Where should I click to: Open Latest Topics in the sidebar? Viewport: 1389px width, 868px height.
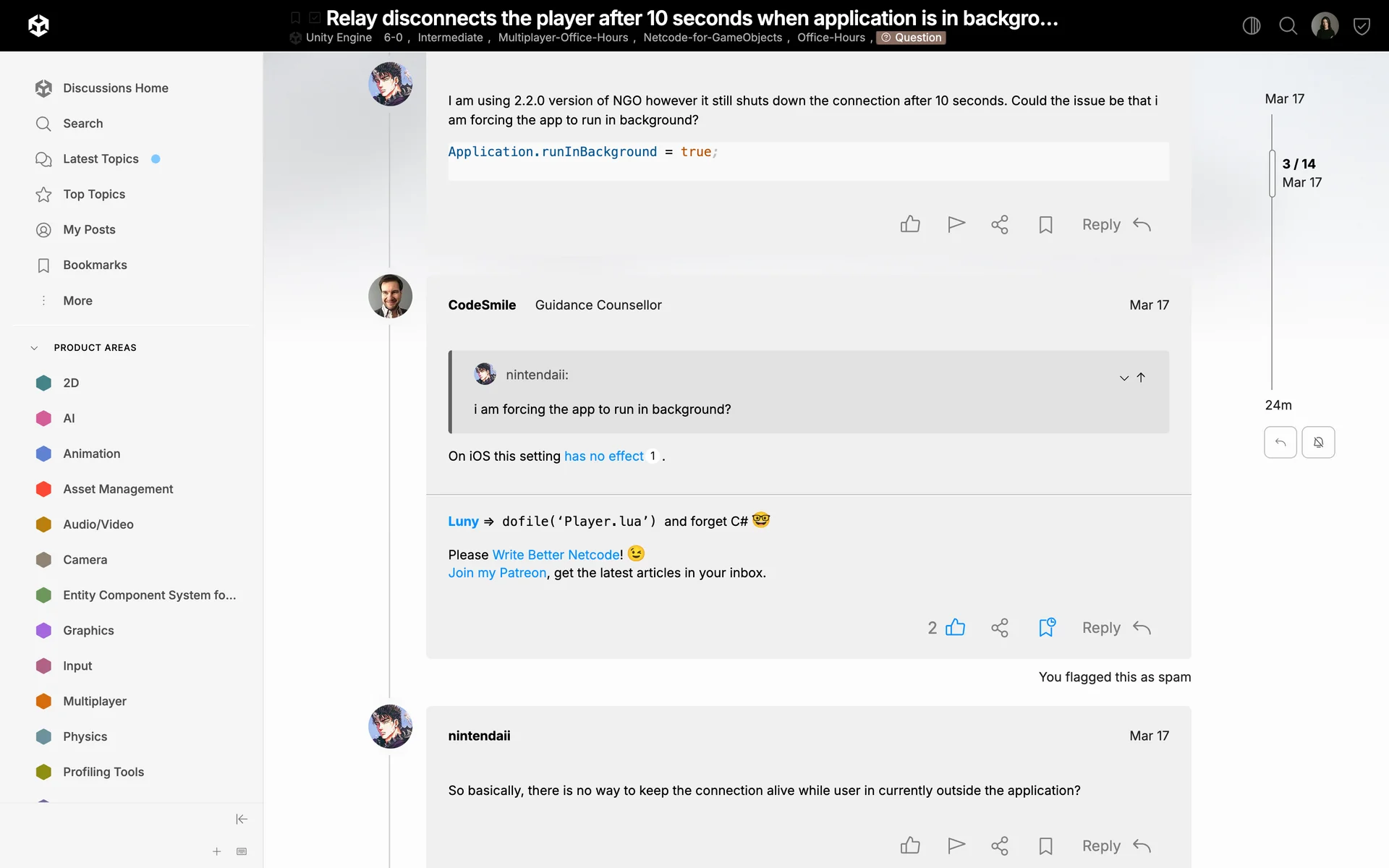(x=101, y=159)
